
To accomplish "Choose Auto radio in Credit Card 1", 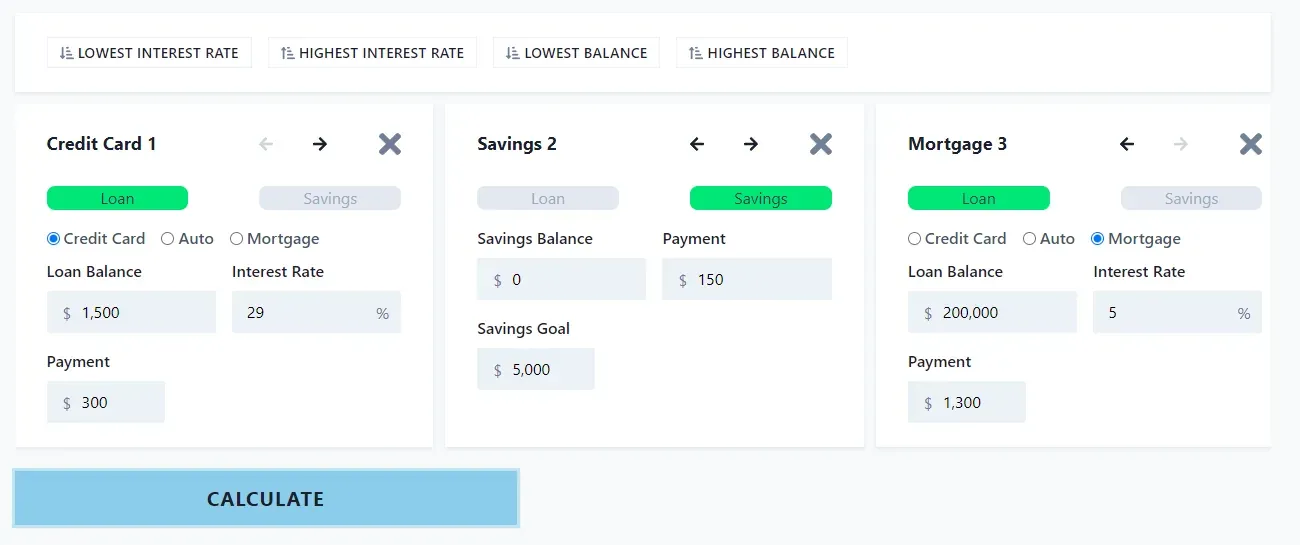I will [x=168, y=239].
